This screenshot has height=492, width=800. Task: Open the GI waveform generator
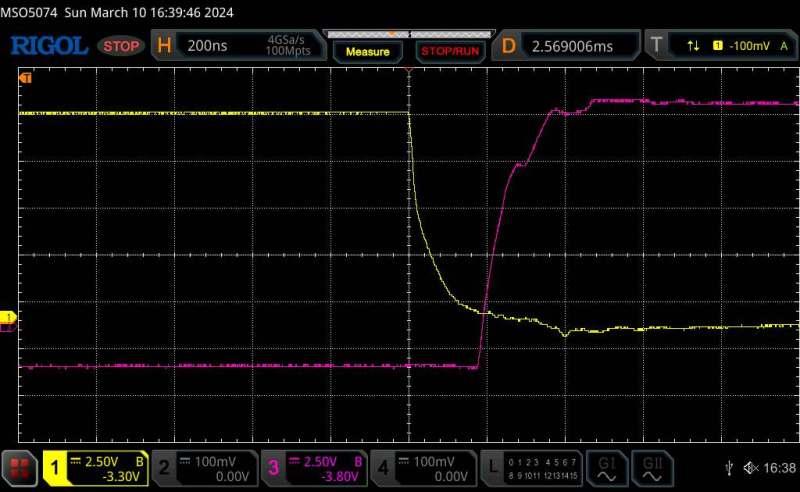[x=606, y=467]
